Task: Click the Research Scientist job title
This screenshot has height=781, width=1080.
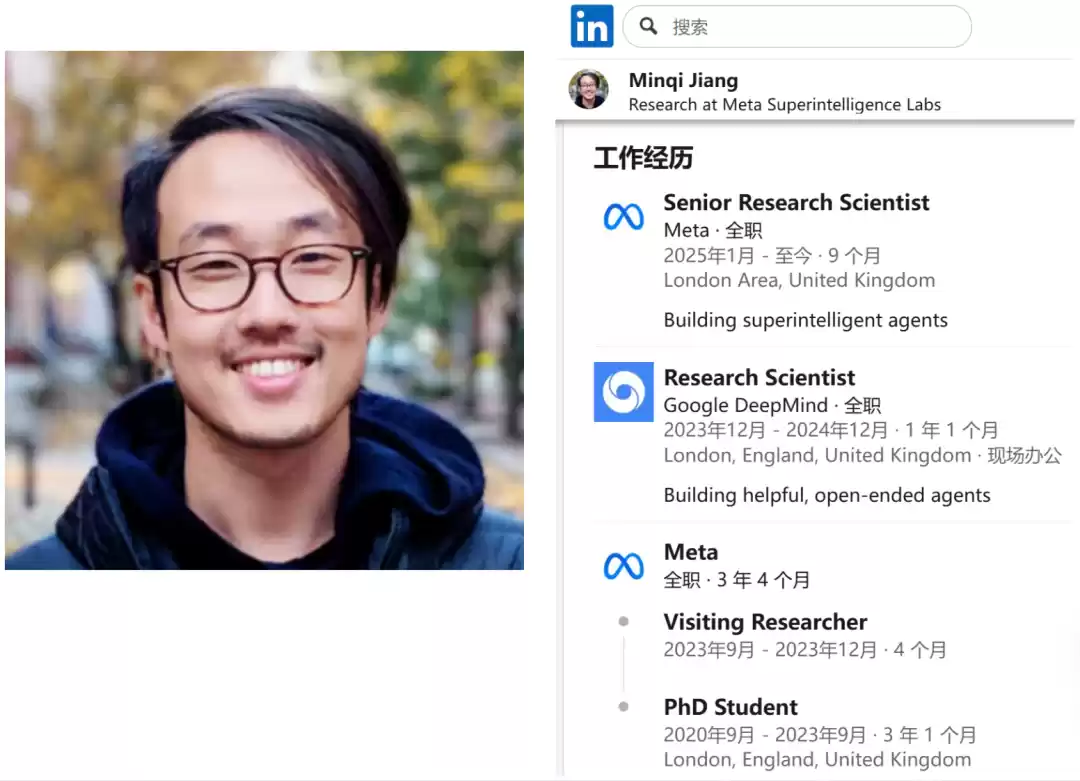Action: 759,378
